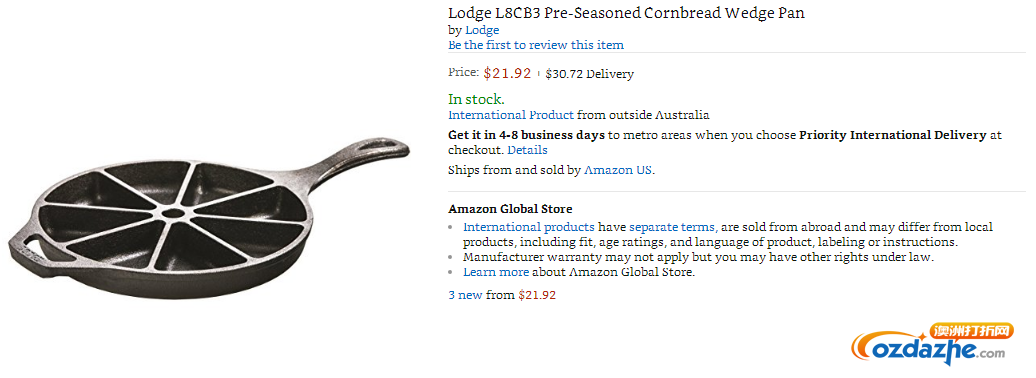This screenshot has height=378, width=1036.
Task: Open the Lodge brand link
Action: pyautogui.click(x=482, y=30)
